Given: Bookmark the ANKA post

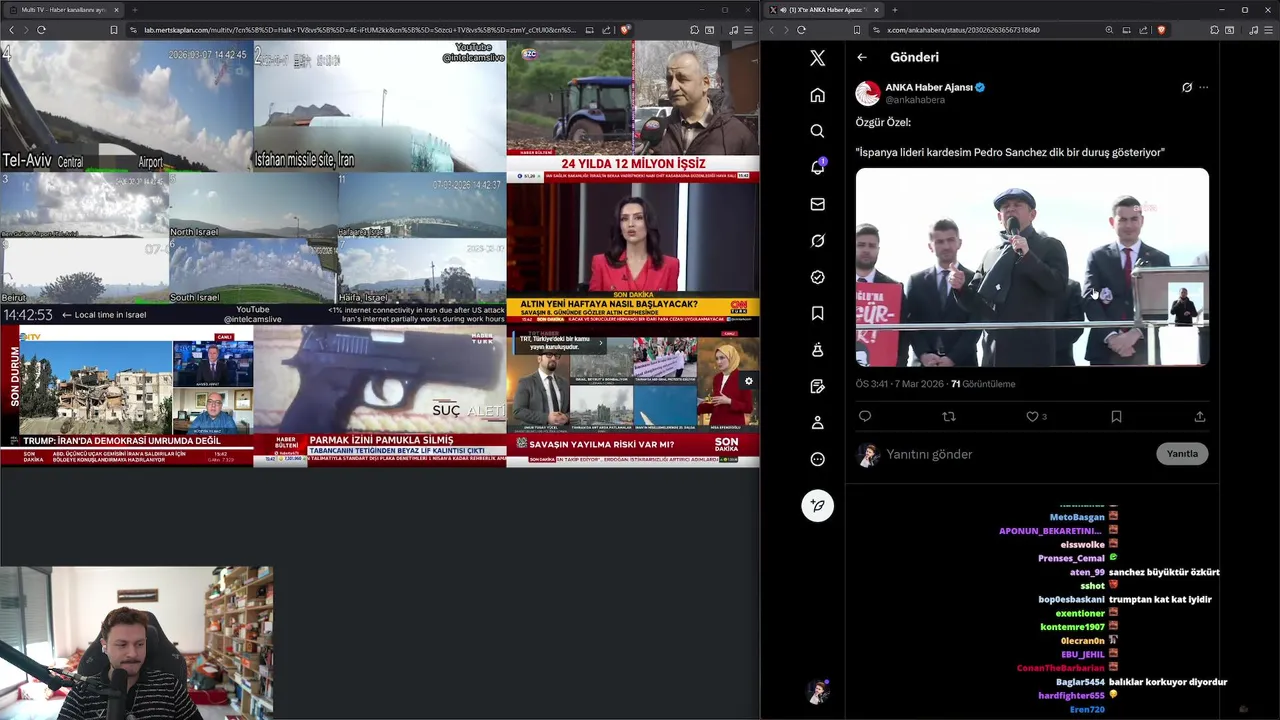Looking at the screenshot, I should 1116,416.
